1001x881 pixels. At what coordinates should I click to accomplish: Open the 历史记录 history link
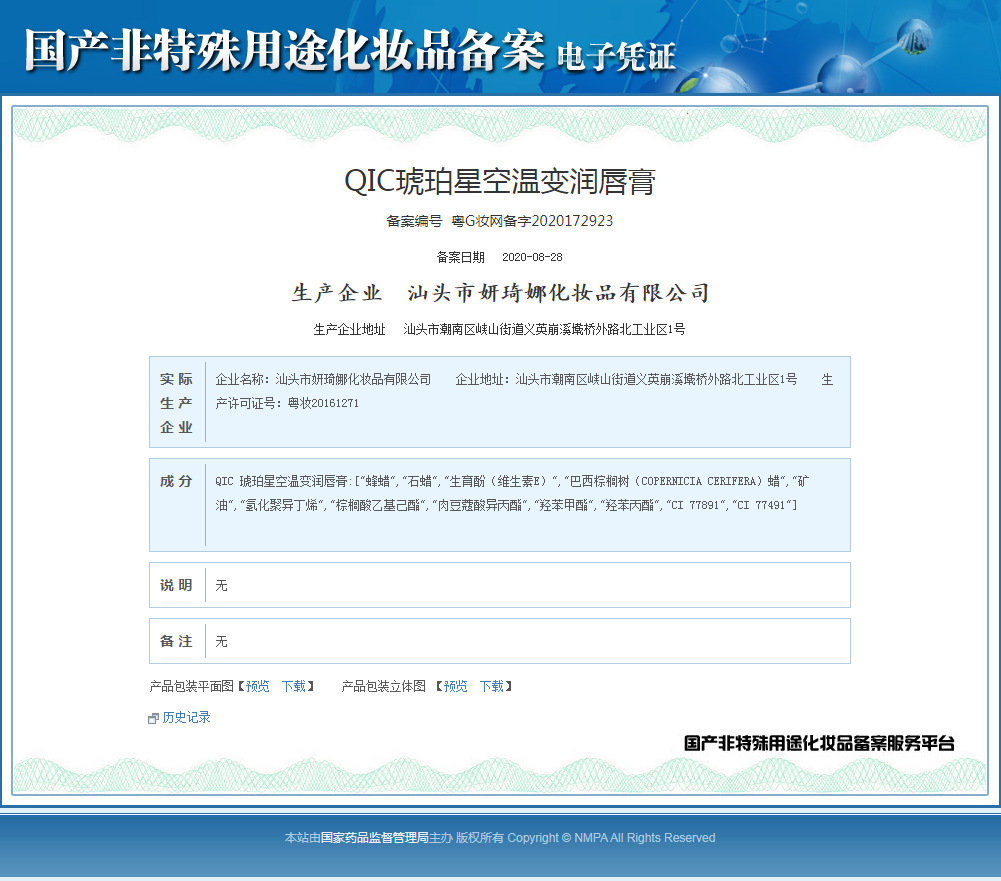click(x=186, y=717)
